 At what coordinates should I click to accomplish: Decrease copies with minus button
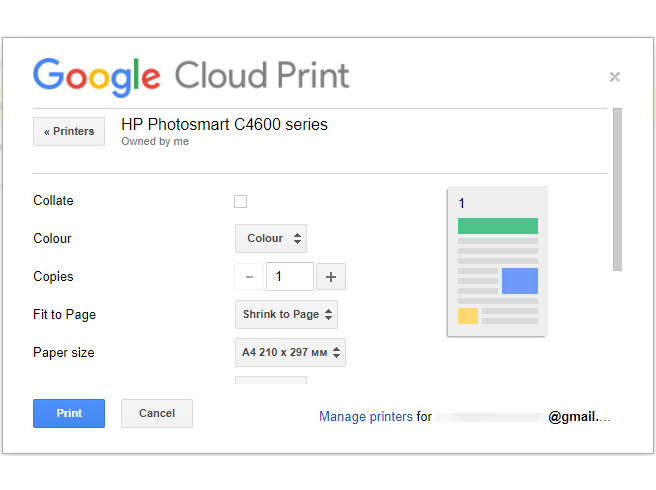[x=249, y=277]
